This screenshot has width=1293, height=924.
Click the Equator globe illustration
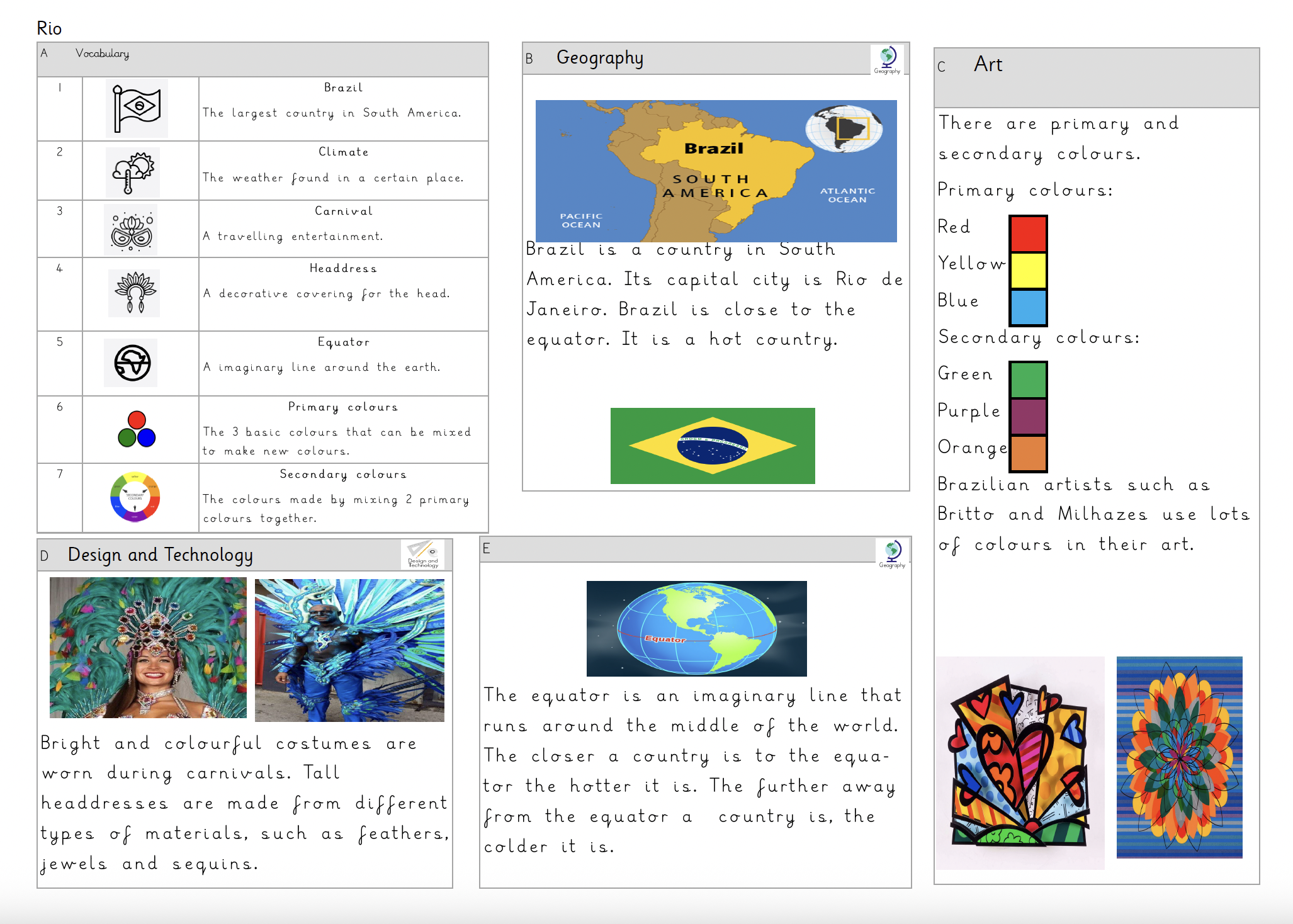(696, 628)
